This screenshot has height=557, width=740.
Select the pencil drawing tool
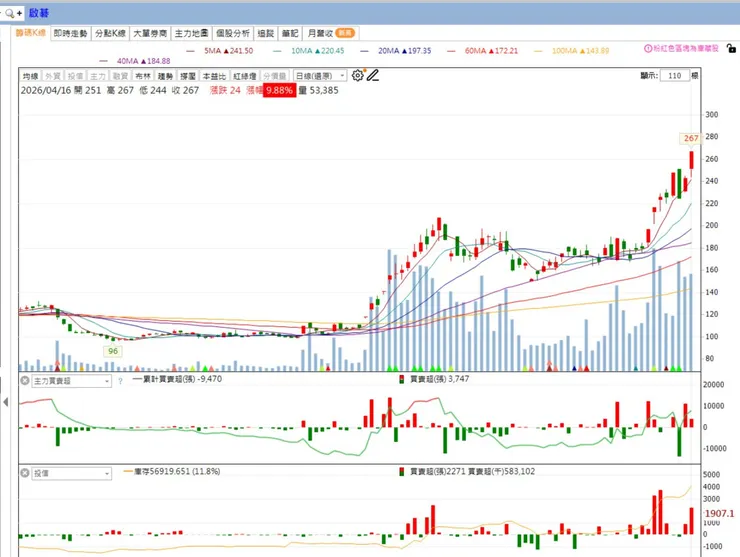click(373, 76)
